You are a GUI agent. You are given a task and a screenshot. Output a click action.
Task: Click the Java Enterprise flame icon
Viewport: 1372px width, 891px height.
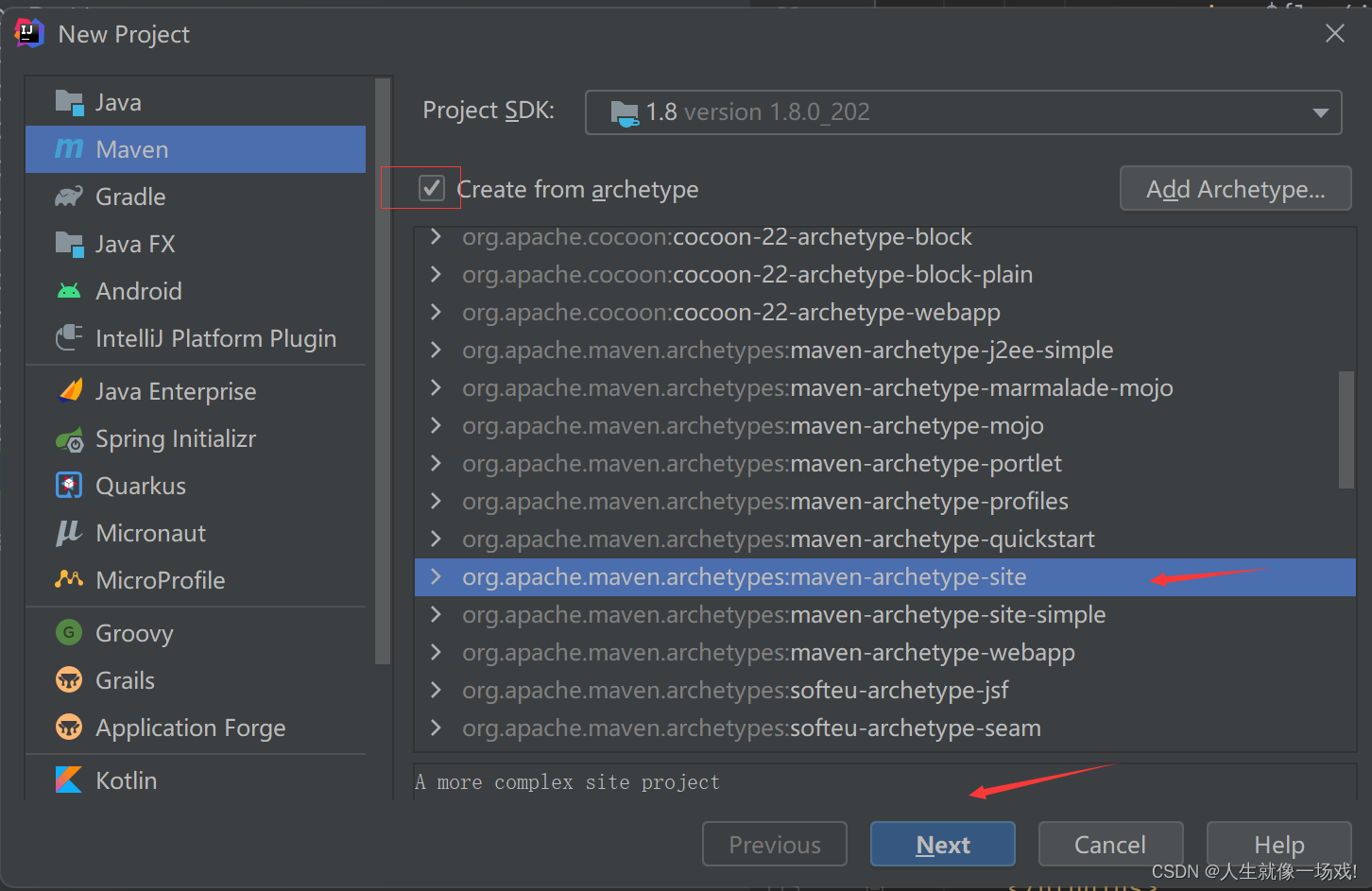70,391
